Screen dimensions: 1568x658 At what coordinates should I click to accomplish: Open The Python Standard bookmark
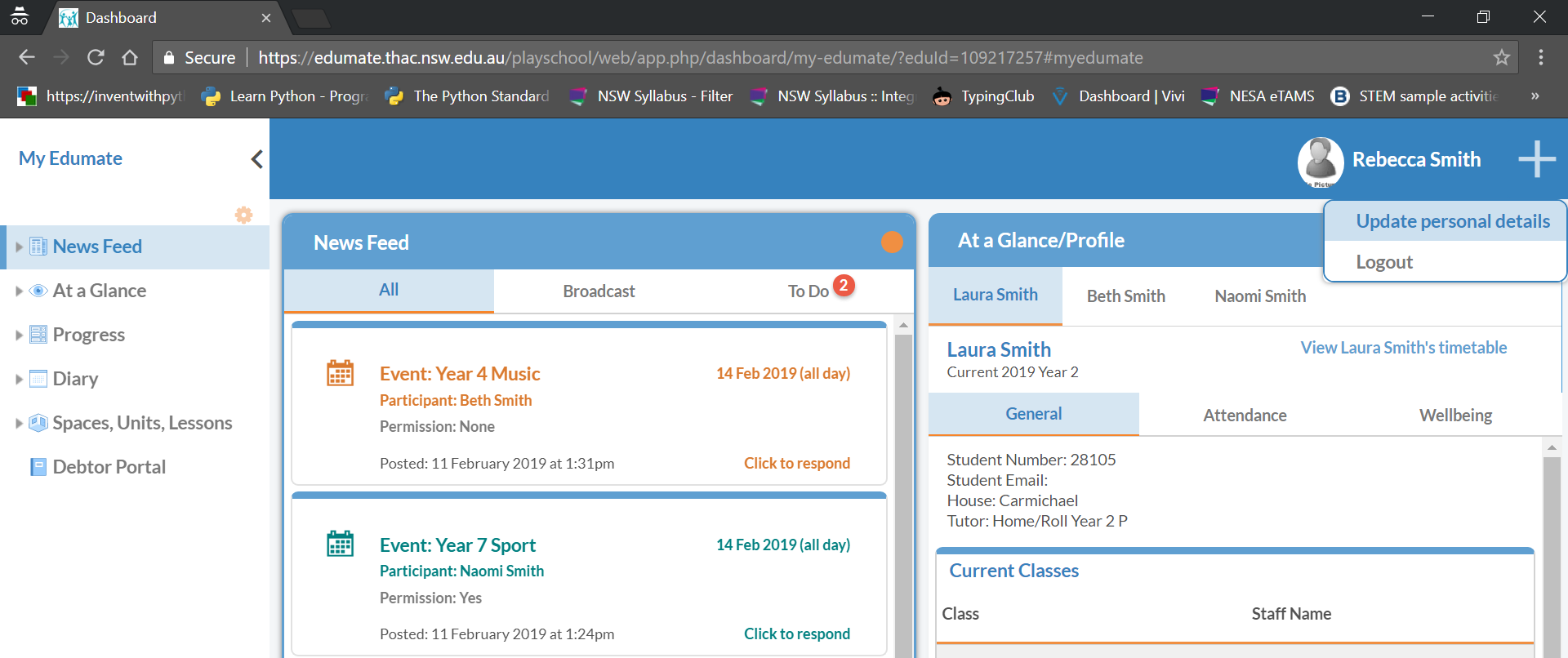467,96
